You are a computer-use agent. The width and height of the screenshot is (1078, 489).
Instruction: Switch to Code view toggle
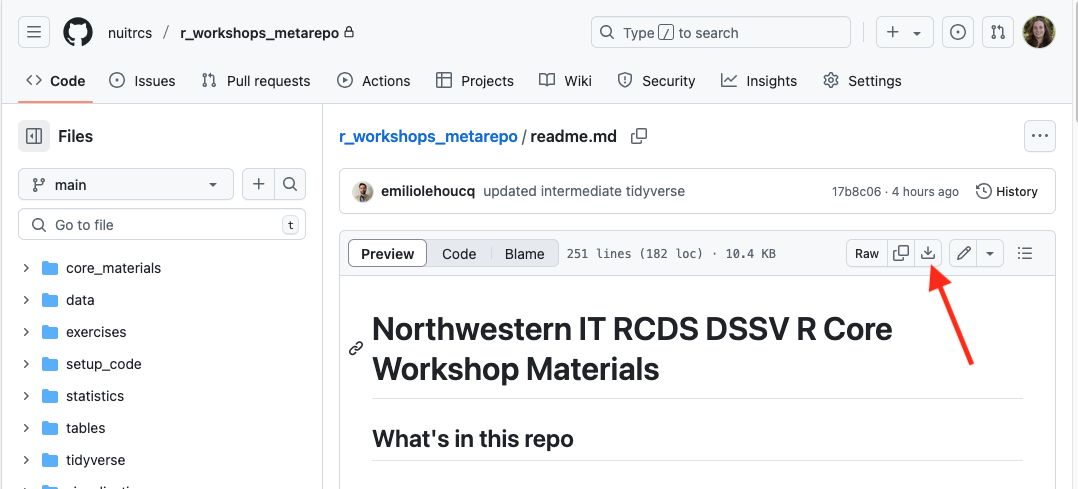coord(459,254)
